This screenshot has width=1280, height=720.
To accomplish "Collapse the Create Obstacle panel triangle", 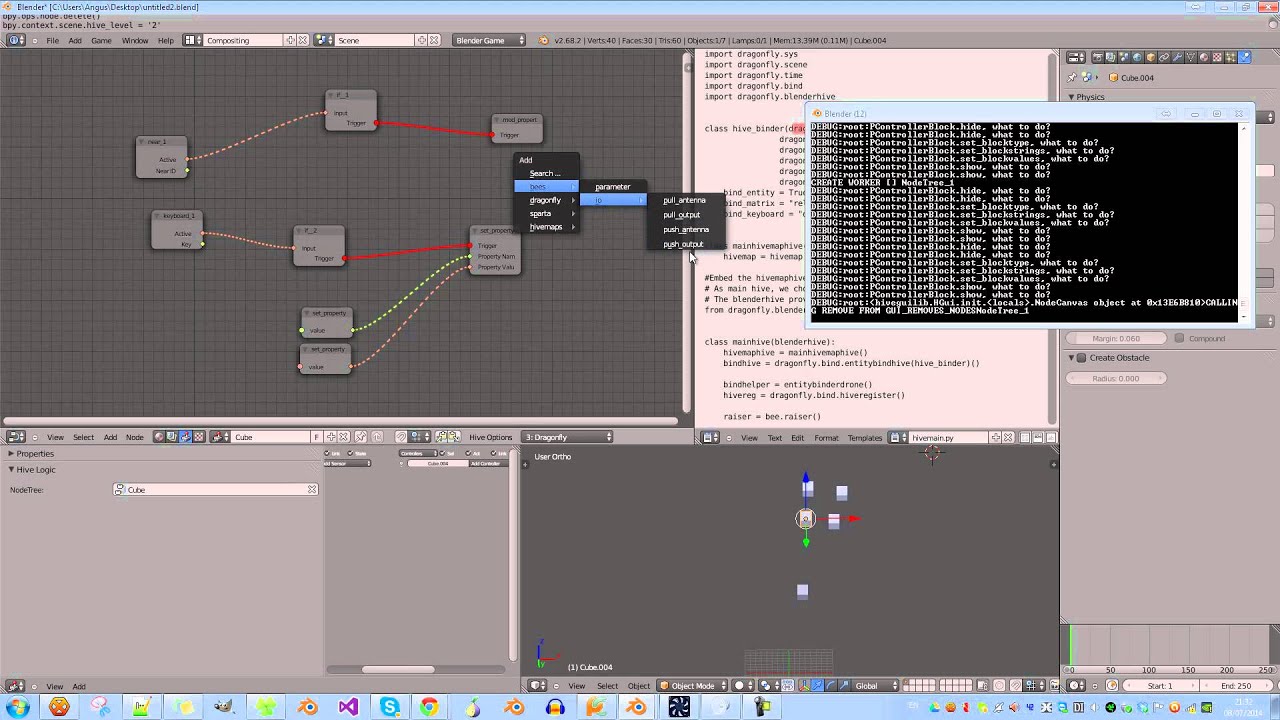I will (x=1070, y=357).
